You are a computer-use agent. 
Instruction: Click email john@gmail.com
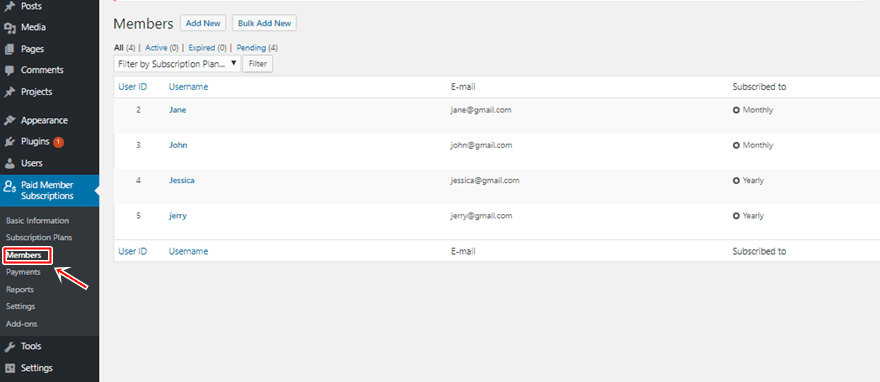482,145
